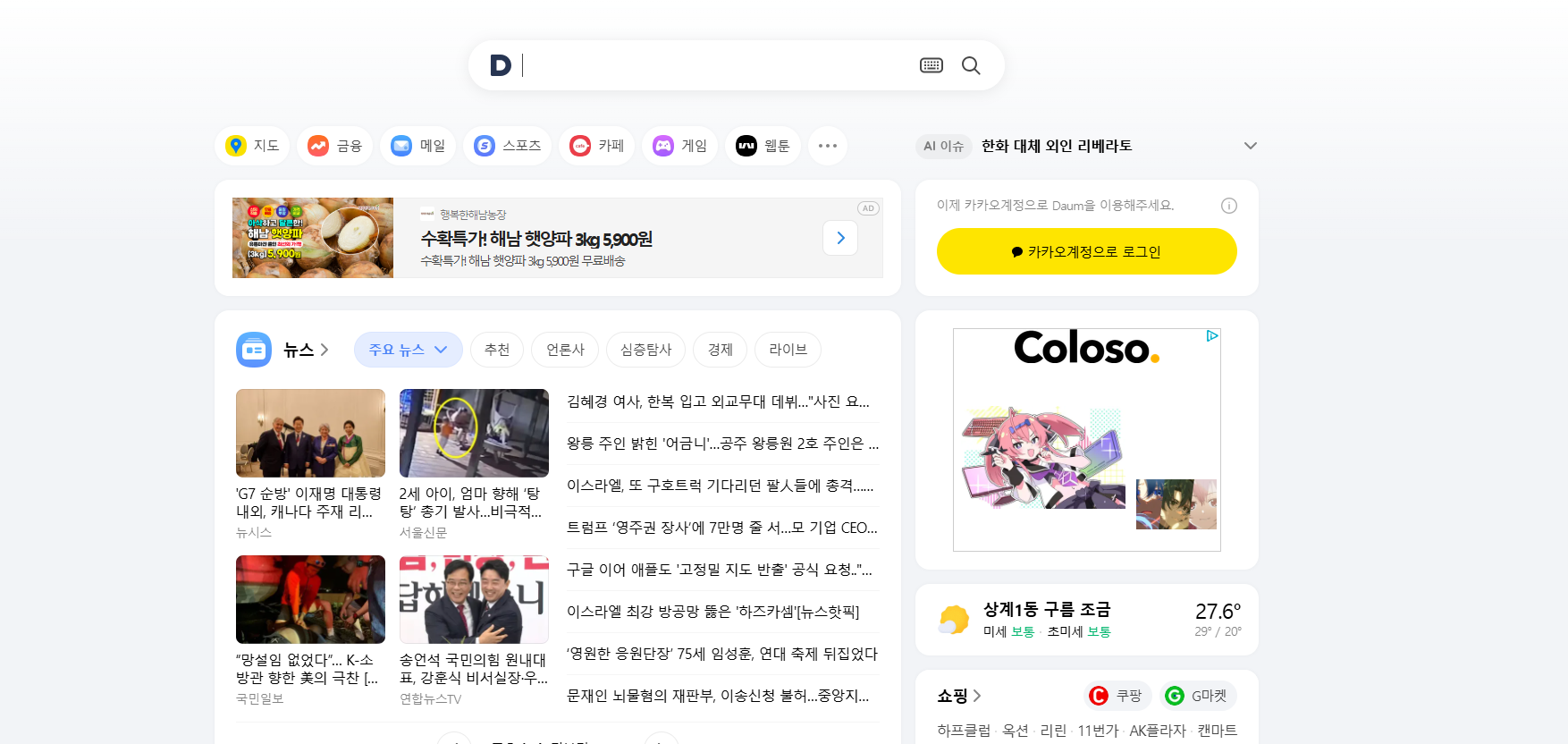Open the G마켓 Gmarket shopping shortcut
Viewport: 1568px width, 744px height.
1199,696
